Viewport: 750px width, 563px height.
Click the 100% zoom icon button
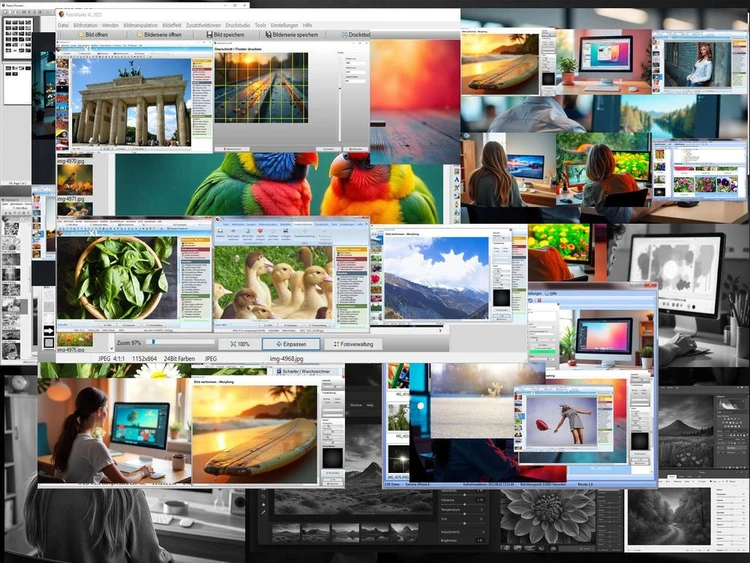(240, 344)
